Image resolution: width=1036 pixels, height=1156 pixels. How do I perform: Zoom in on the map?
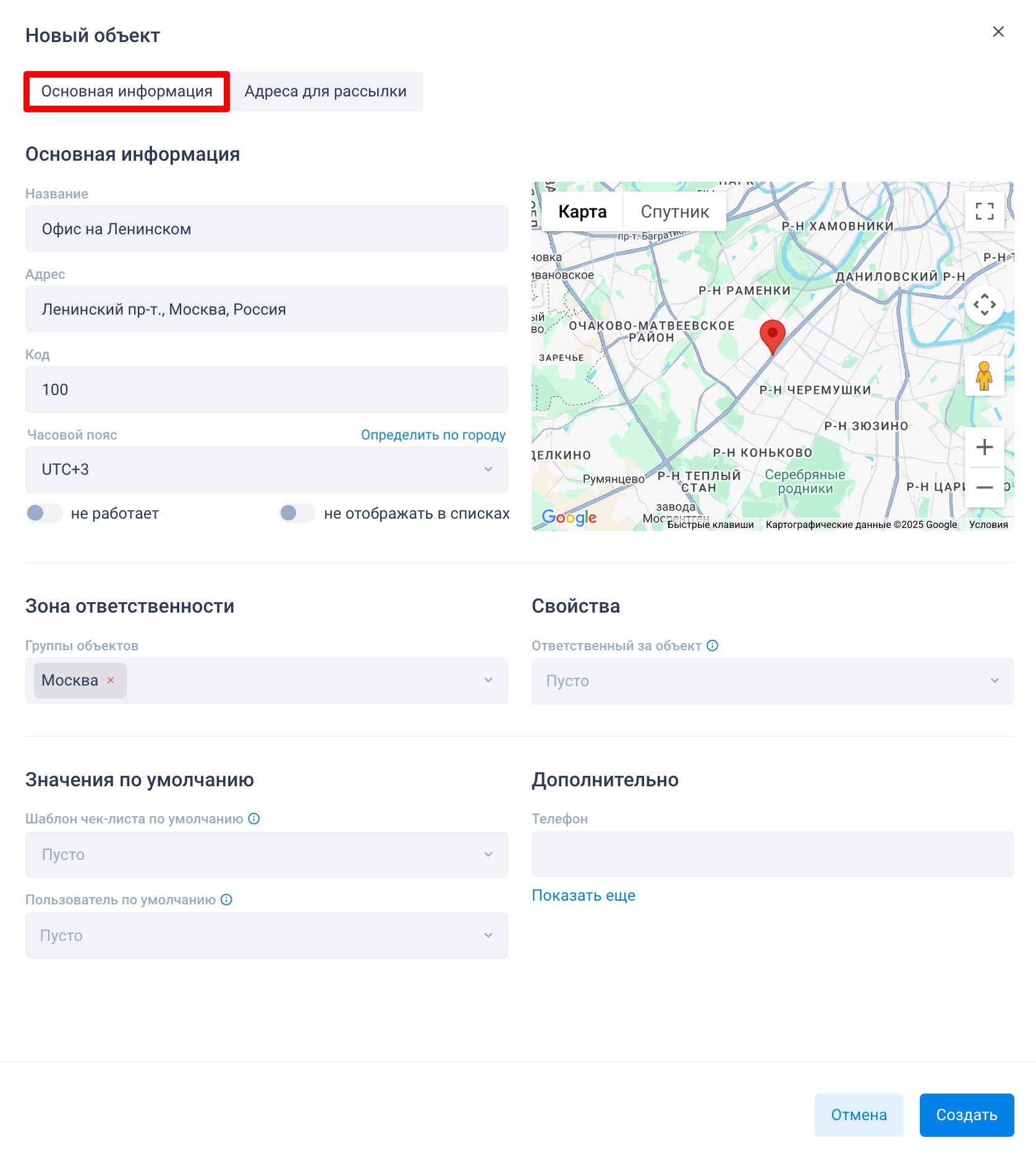(x=984, y=447)
